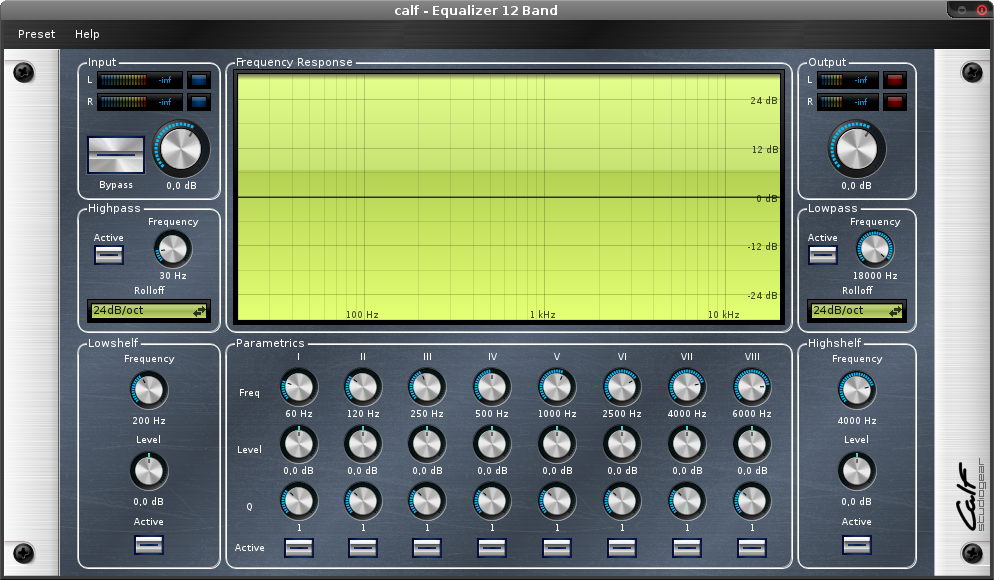This screenshot has width=994, height=580.
Task: Click the Output R channel red clip indicator
Action: pos(894,102)
